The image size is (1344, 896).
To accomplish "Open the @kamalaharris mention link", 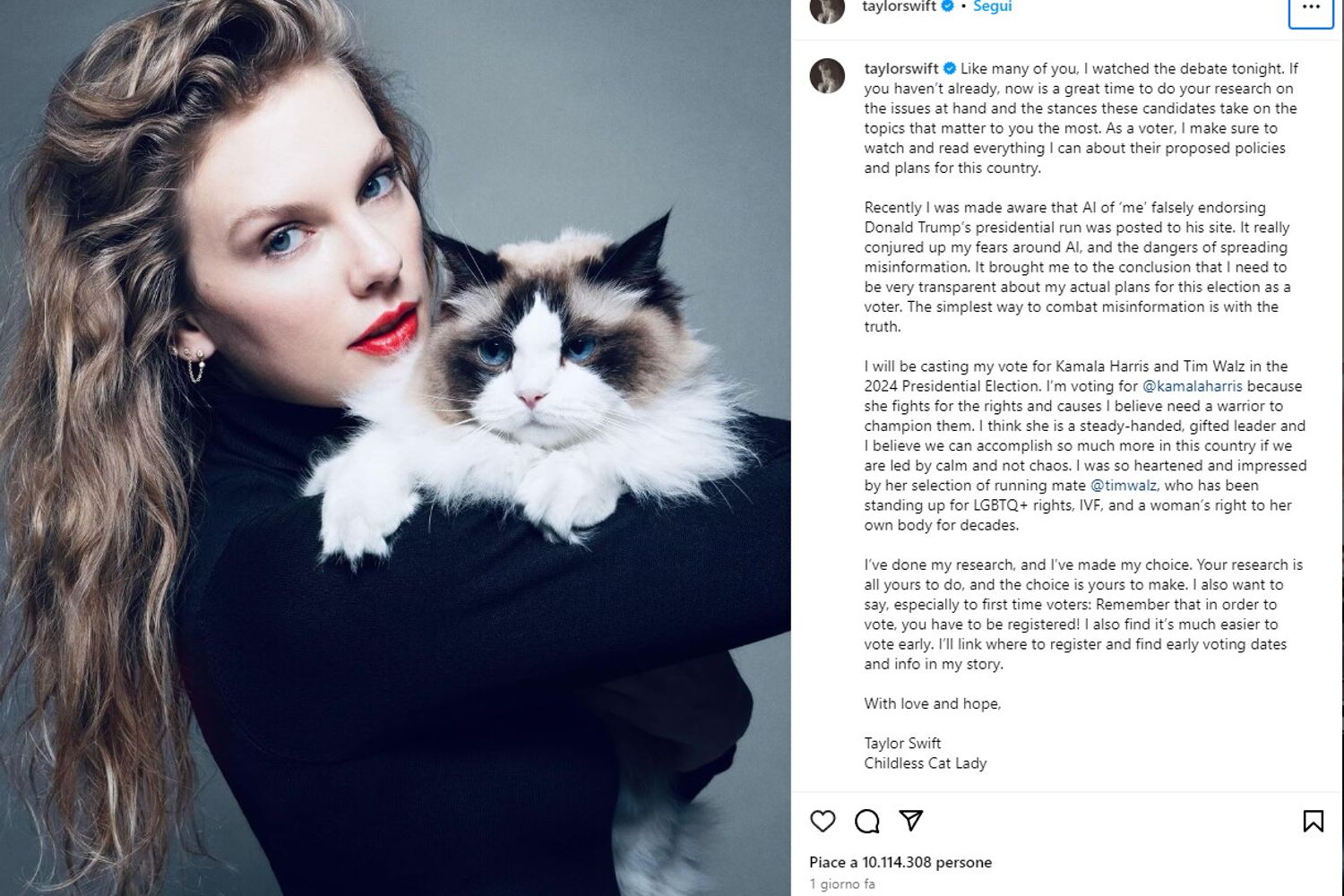I will 1193,386.
